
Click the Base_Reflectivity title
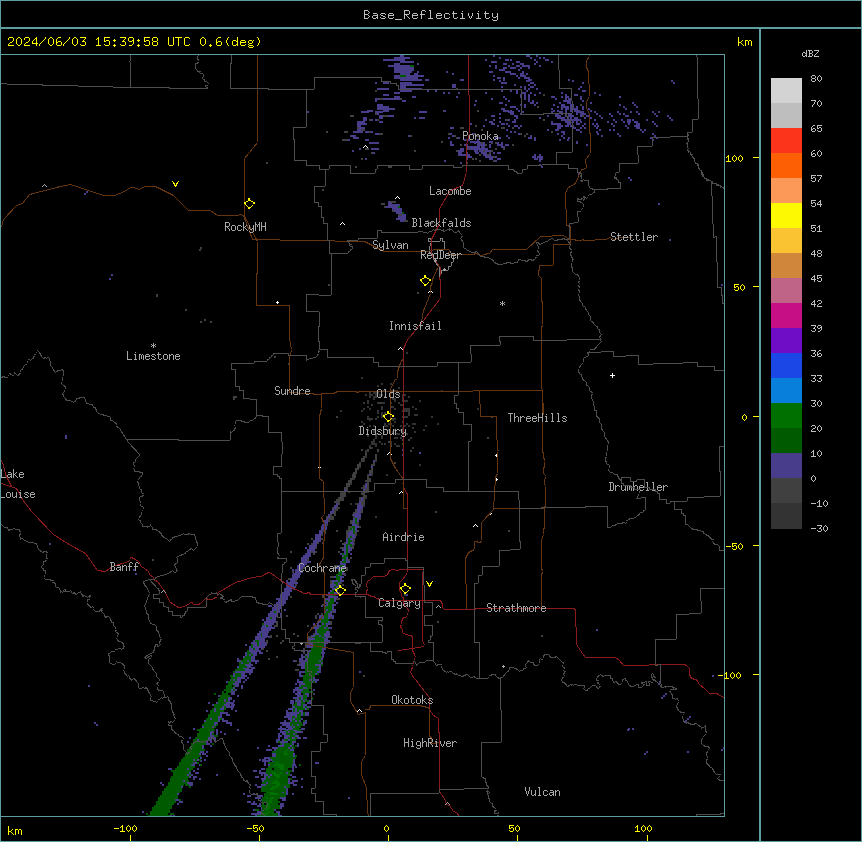pyautogui.click(x=431, y=15)
